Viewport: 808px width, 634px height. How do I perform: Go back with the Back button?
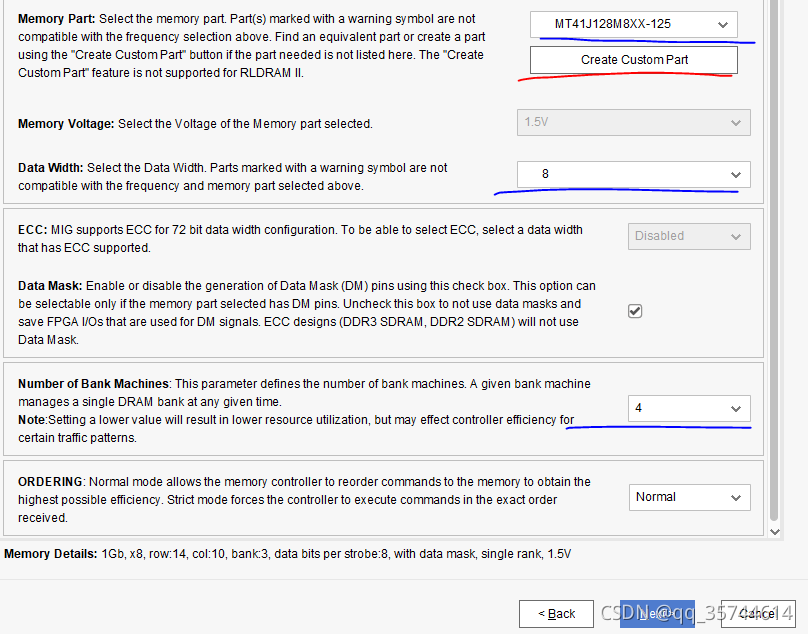click(557, 614)
